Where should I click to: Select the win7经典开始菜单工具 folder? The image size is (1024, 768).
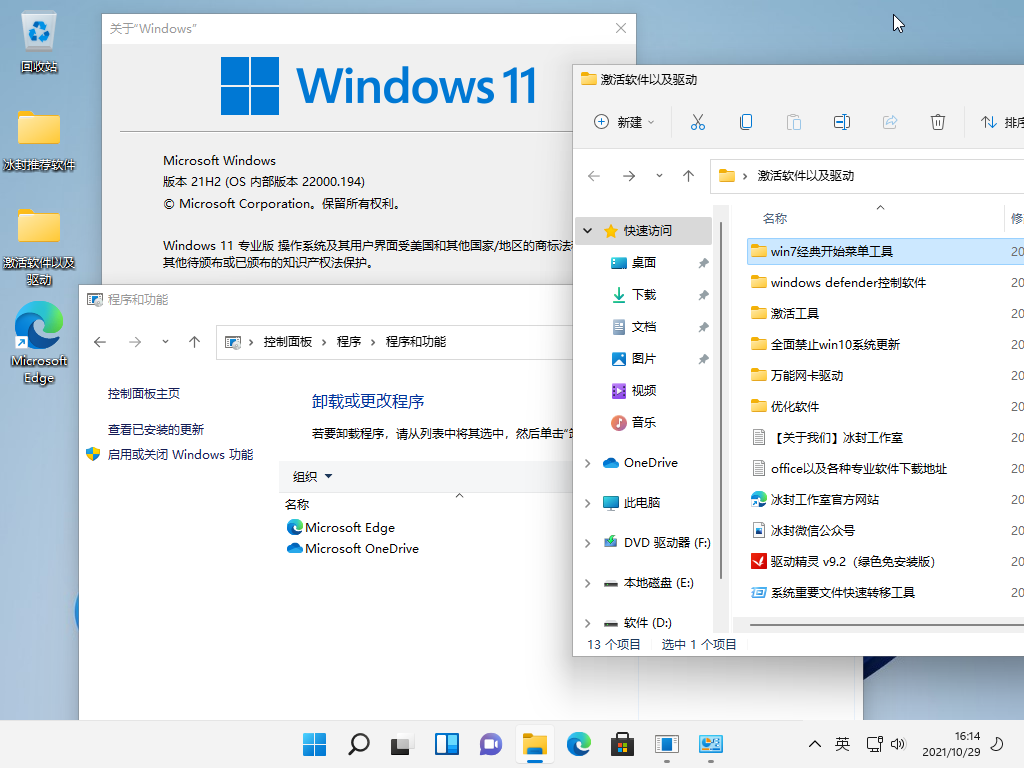point(885,251)
